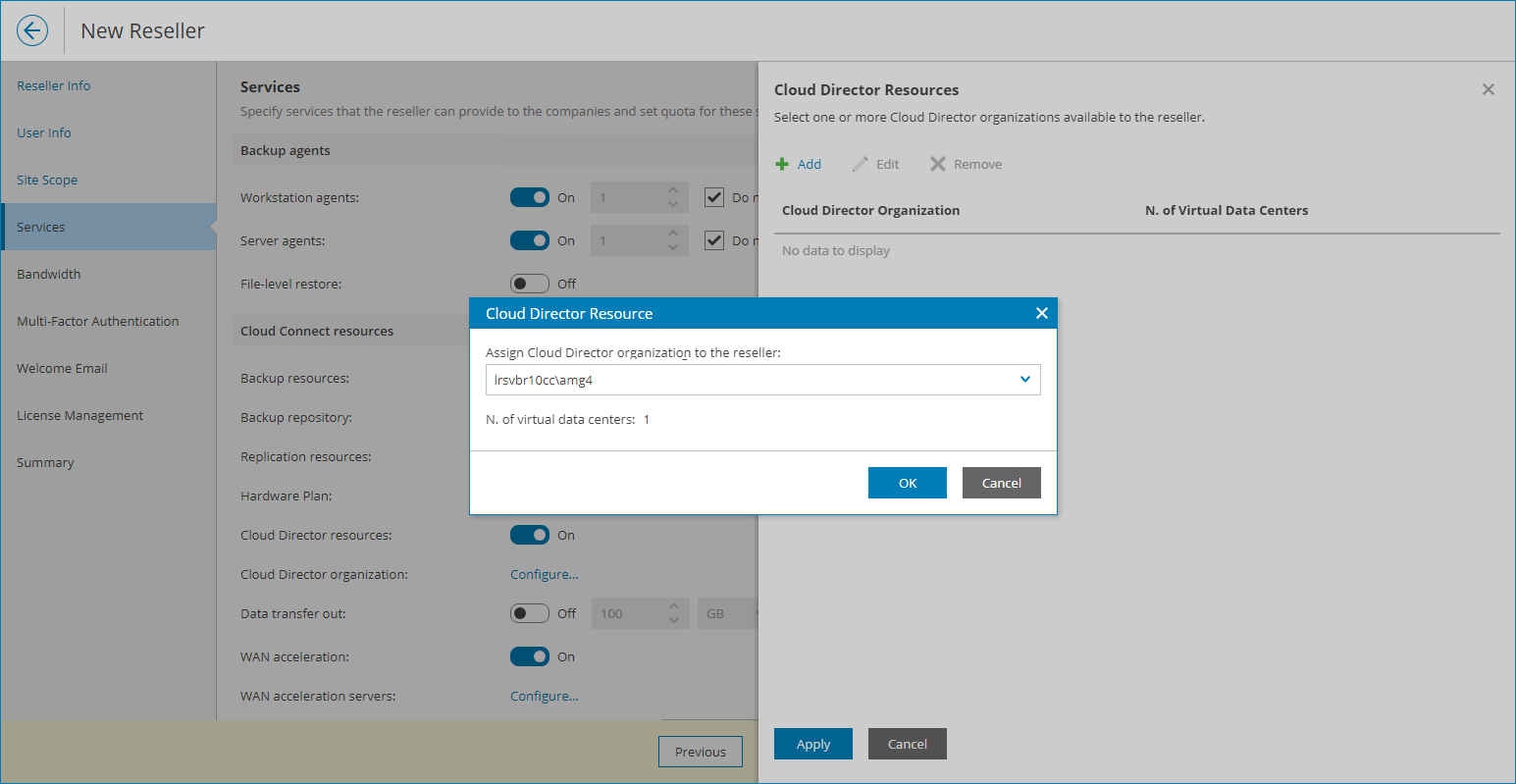The image size is (1516, 784).
Task: Click Configure link for Cloud Director organization
Action: tap(545, 574)
